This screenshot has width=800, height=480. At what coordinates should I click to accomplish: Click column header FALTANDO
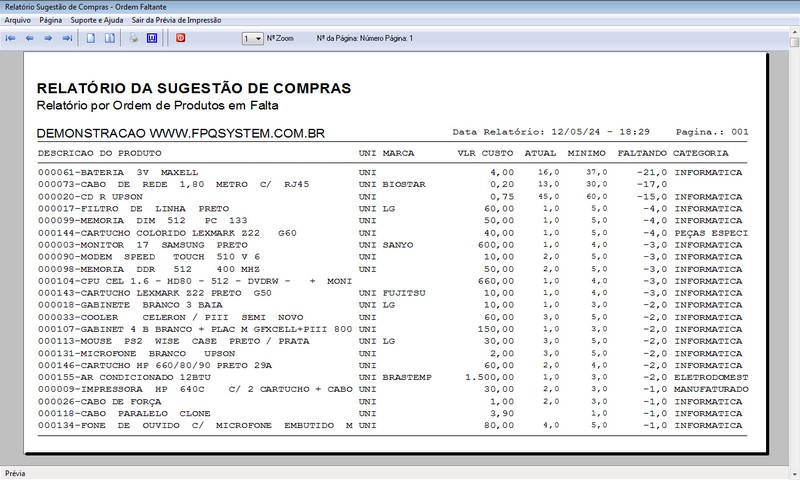click(642, 153)
